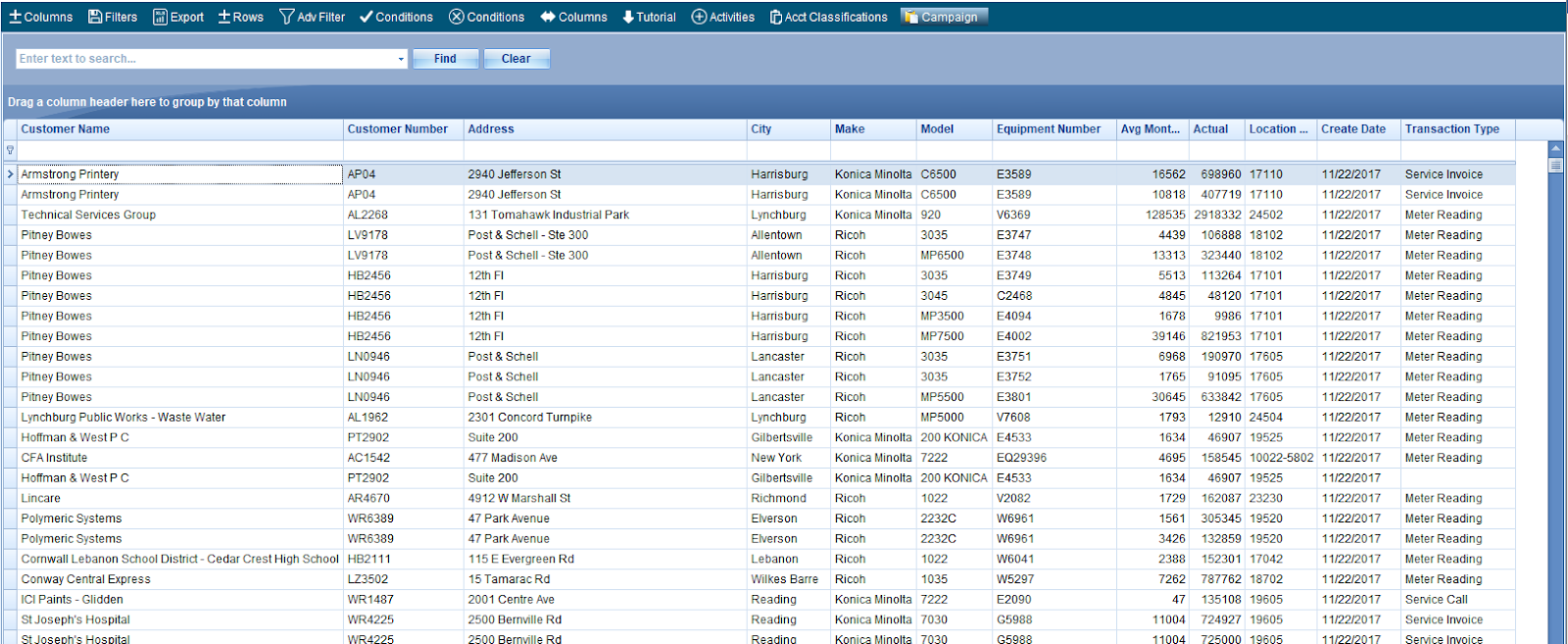Sort by the Customer Name column header

coord(180,129)
